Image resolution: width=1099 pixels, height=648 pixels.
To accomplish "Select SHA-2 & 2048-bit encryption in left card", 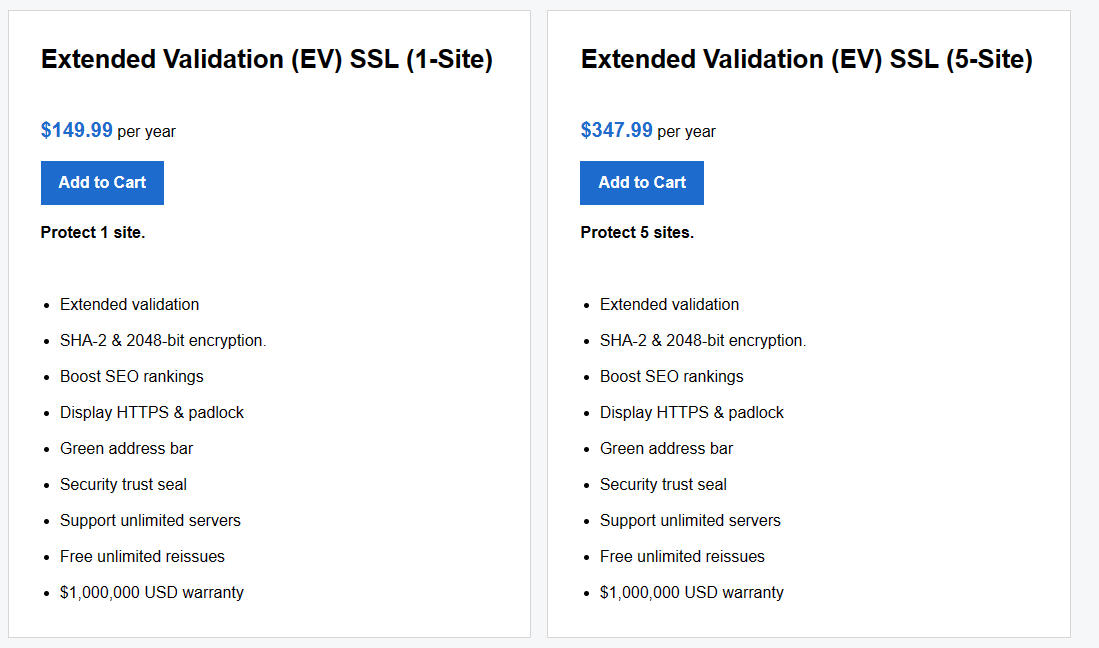I will [163, 340].
